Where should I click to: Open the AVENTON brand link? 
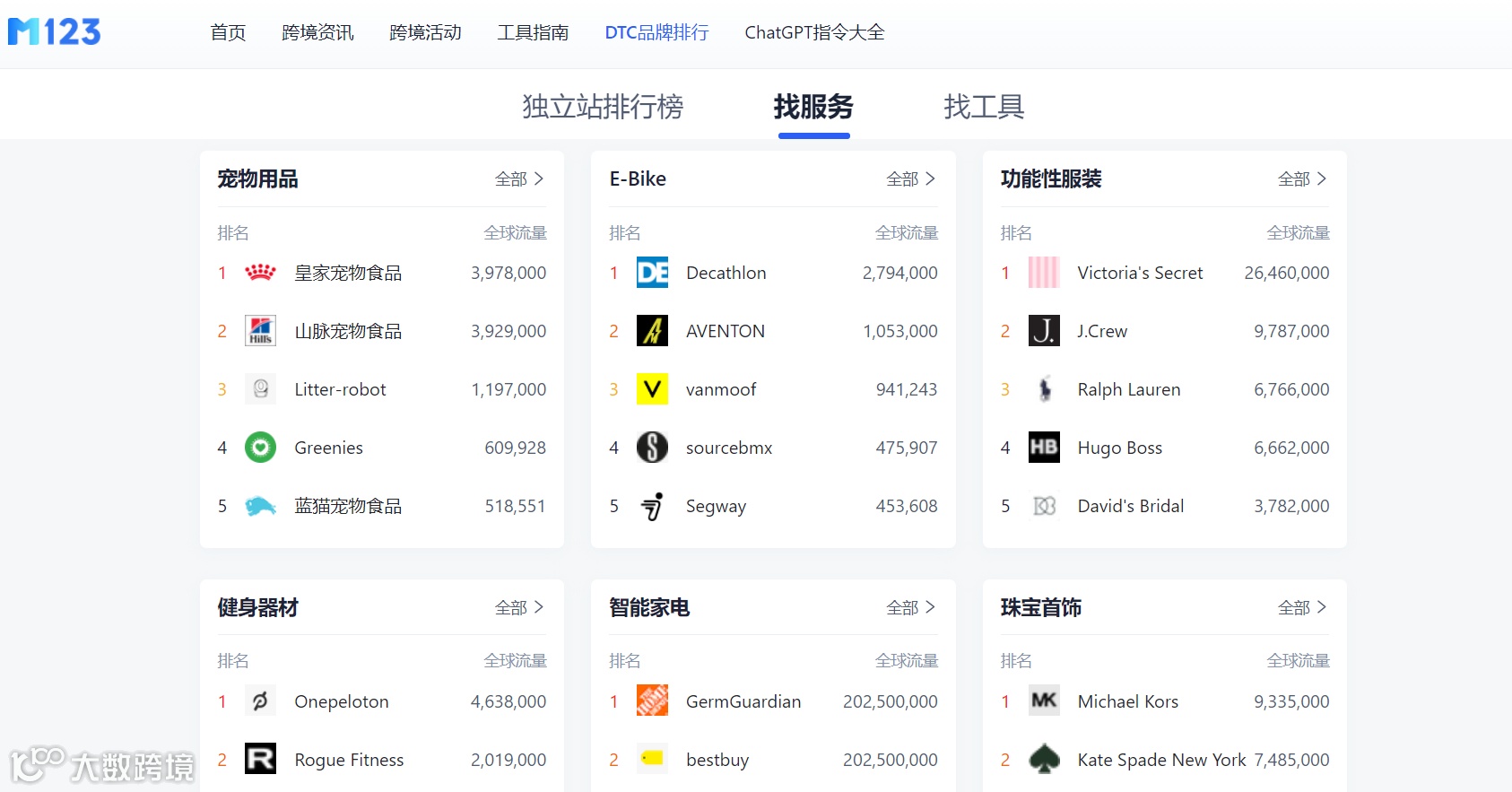coord(726,331)
